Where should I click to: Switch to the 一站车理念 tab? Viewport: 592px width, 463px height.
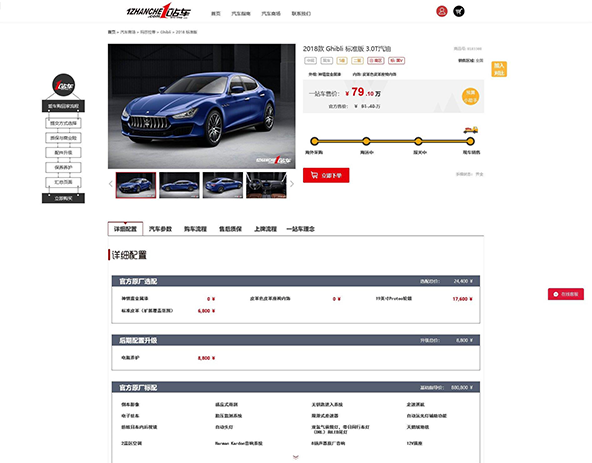coord(301,229)
